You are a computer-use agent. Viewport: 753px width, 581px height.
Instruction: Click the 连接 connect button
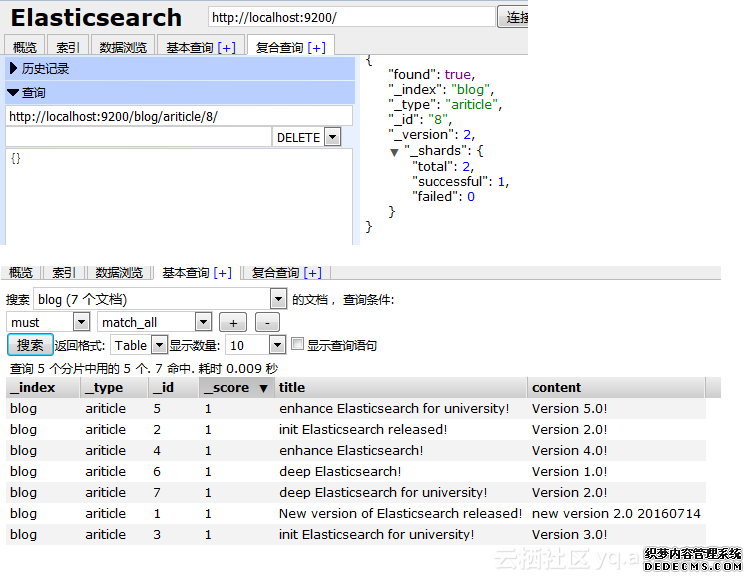coord(516,17)
